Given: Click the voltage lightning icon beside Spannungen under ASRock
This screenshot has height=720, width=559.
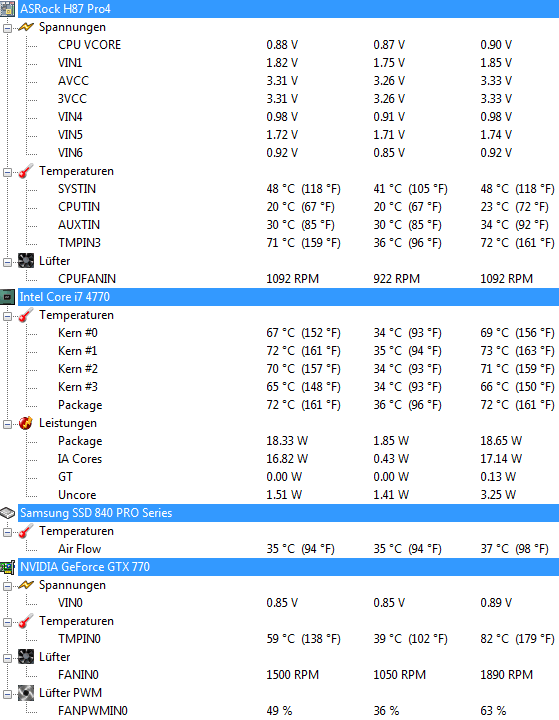Looking at the screenshot, I should [x=26, y=27].
